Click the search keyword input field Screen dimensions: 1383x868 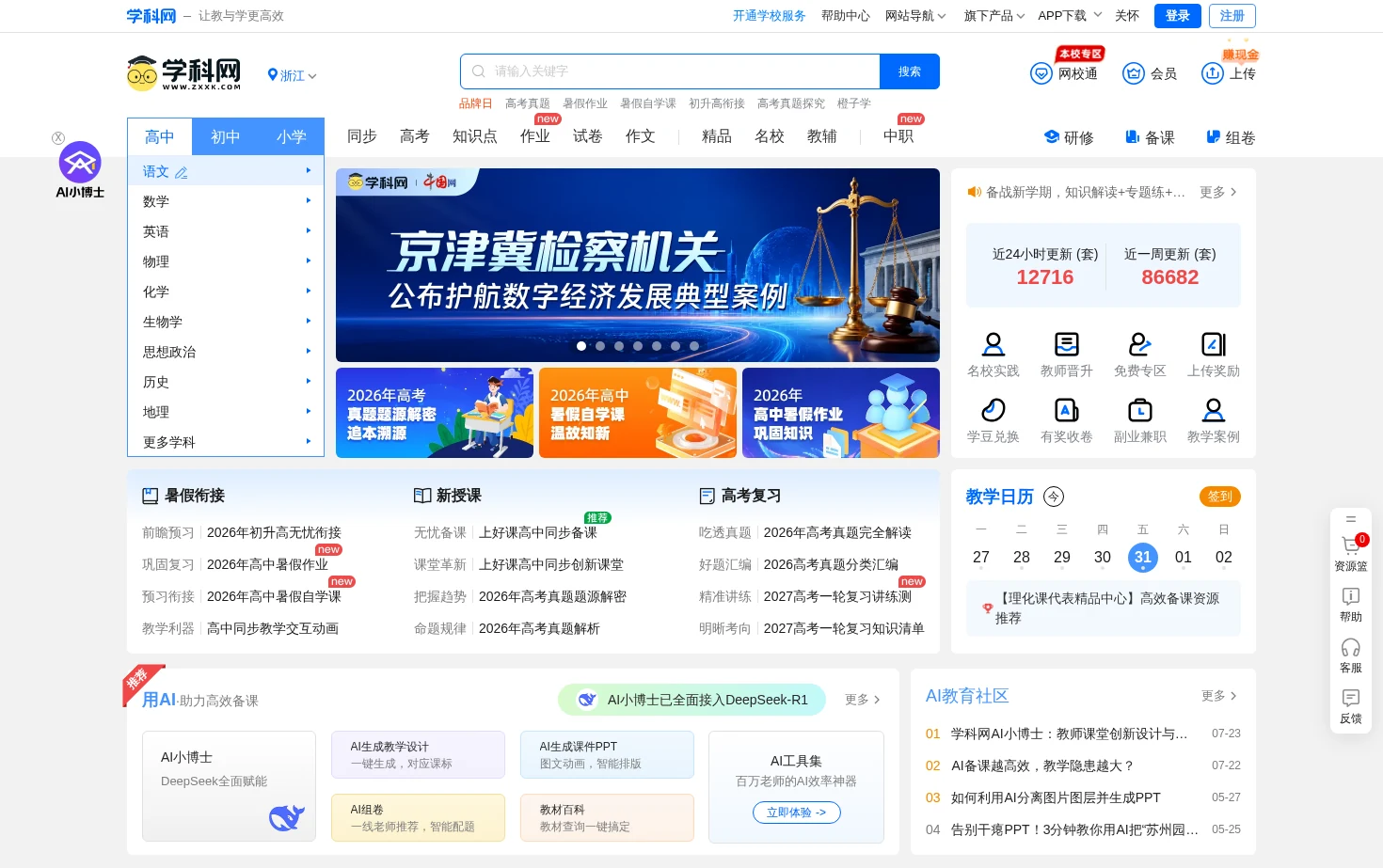click(670, 71)
